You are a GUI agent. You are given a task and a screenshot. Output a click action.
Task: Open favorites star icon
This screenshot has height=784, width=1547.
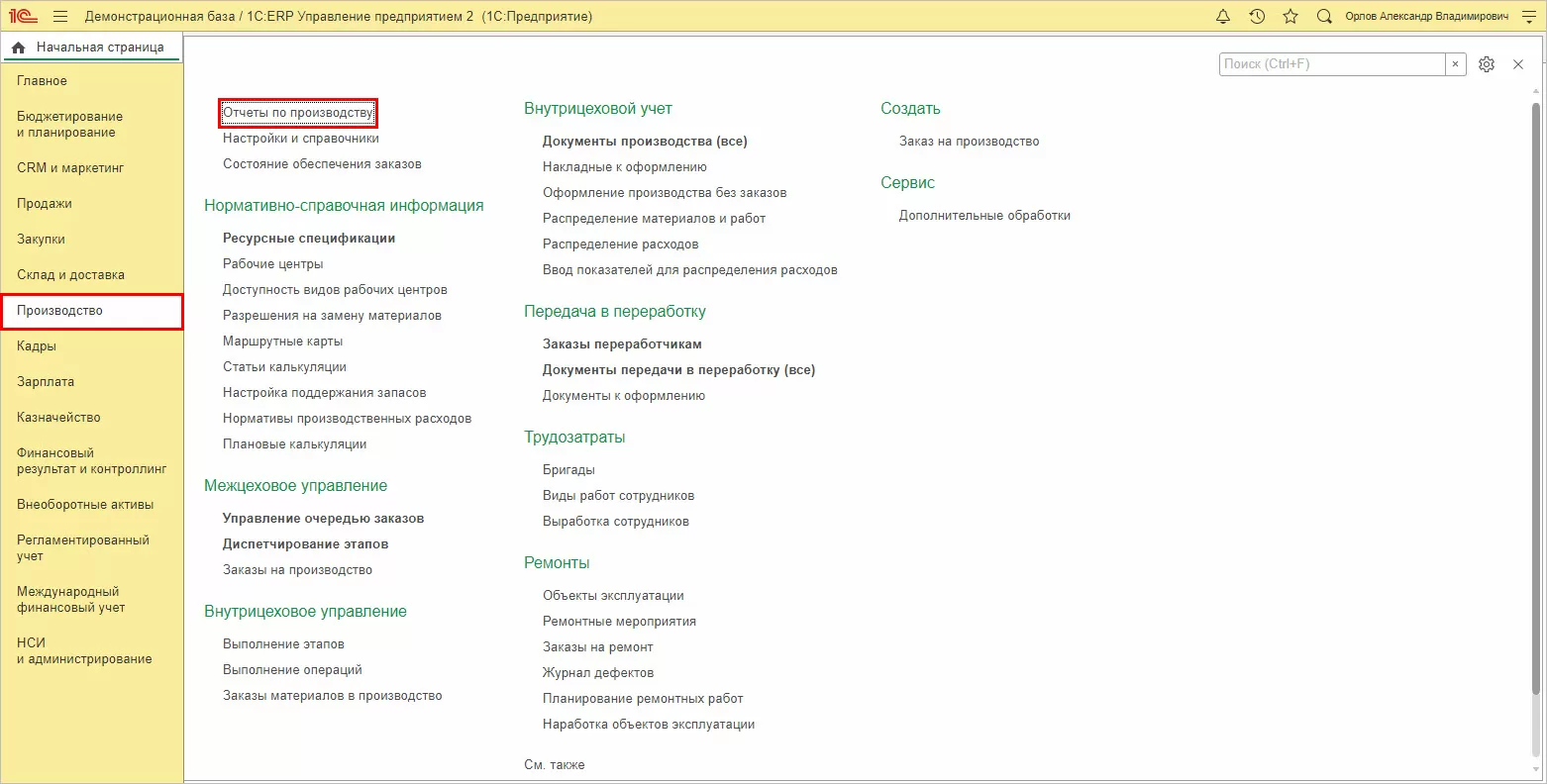coord(1290,17)
